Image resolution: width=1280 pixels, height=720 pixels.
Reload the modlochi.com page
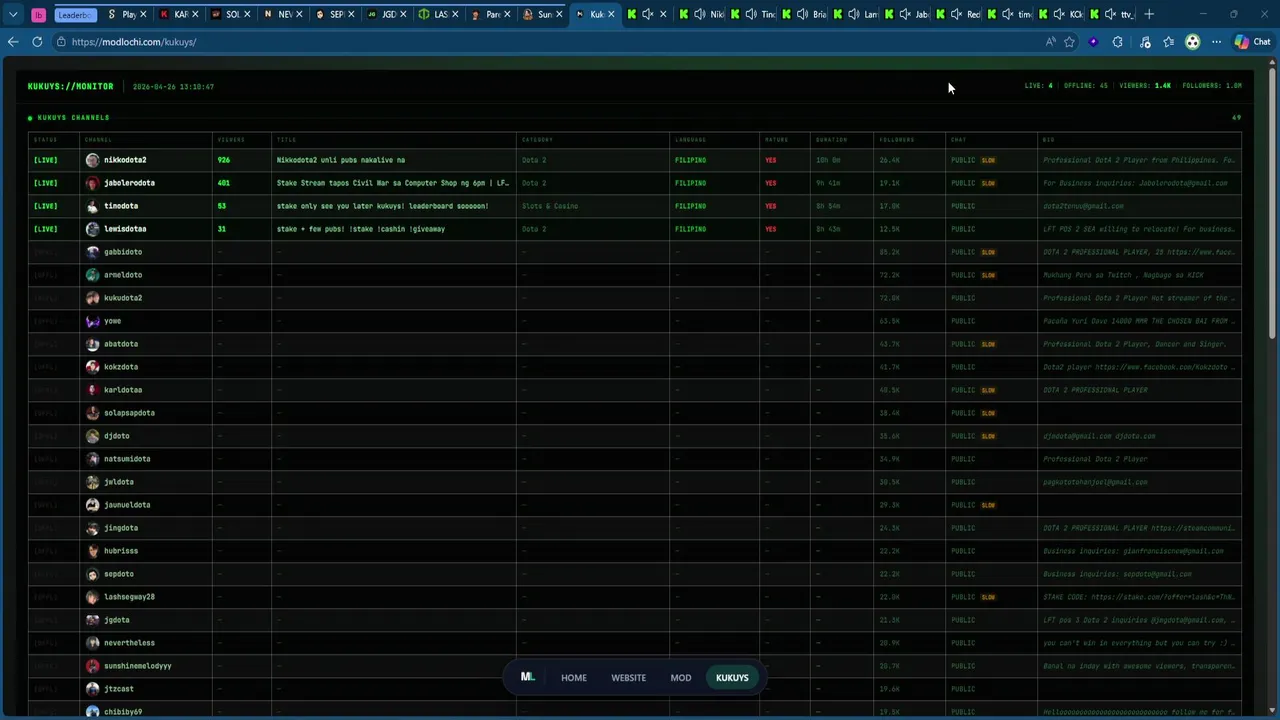37,42
